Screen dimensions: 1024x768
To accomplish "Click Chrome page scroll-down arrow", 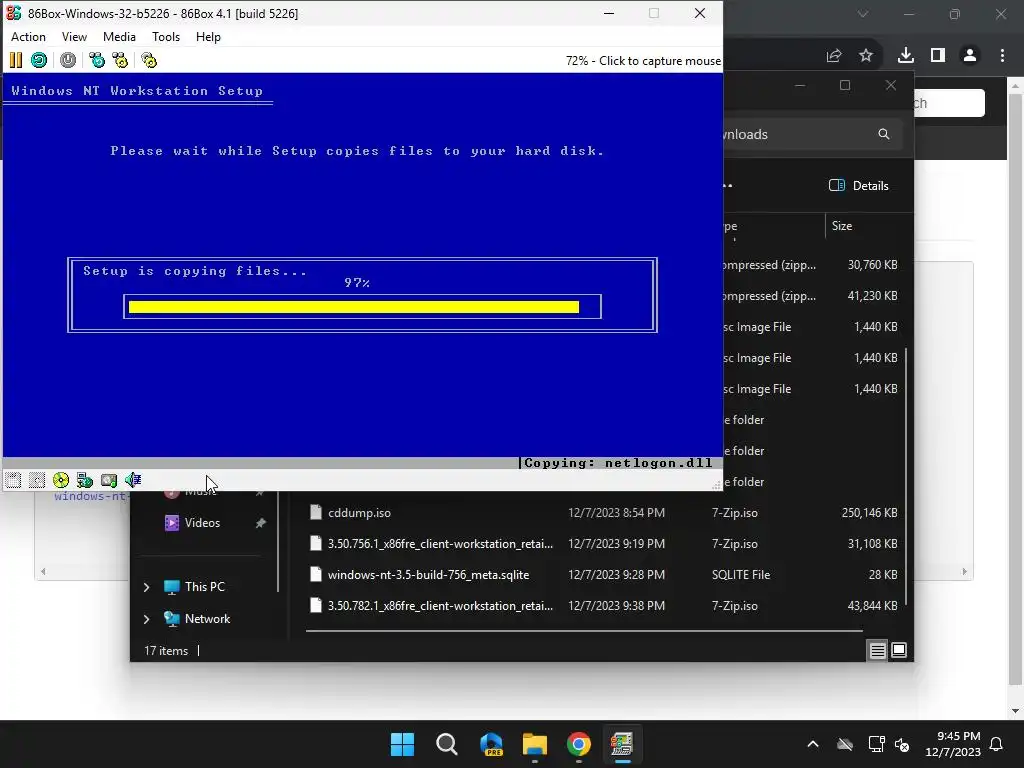I will click(x=1016, y=711).
